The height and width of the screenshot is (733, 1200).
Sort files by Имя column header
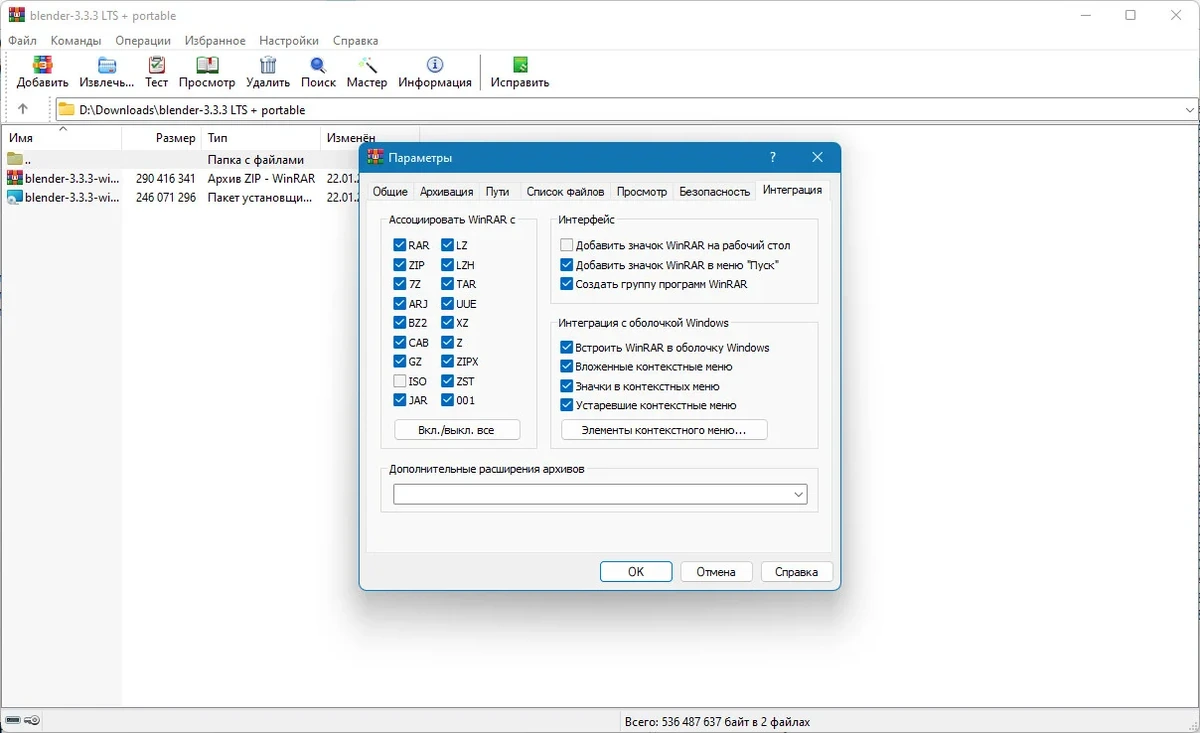pyautogui.click(x=62, y=138)
